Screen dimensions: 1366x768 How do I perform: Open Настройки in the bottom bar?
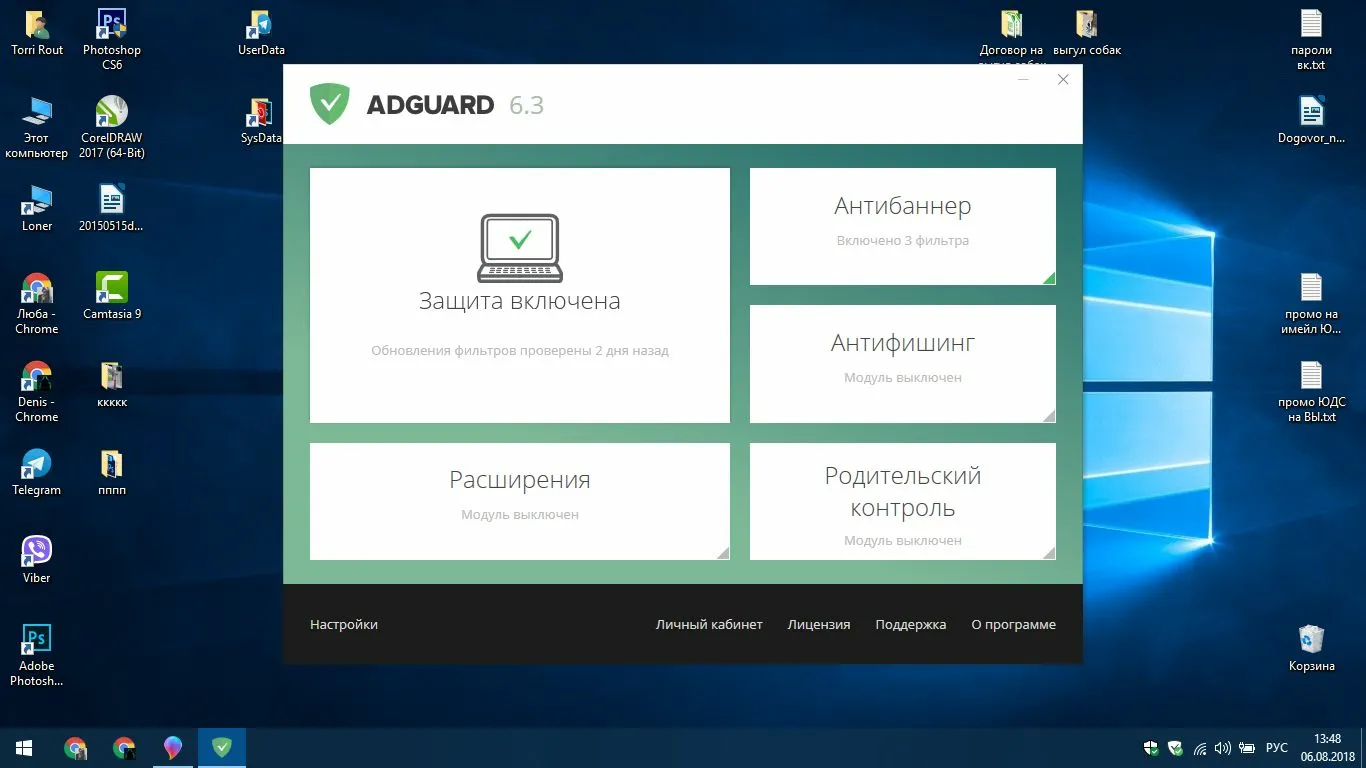point(344,624)
